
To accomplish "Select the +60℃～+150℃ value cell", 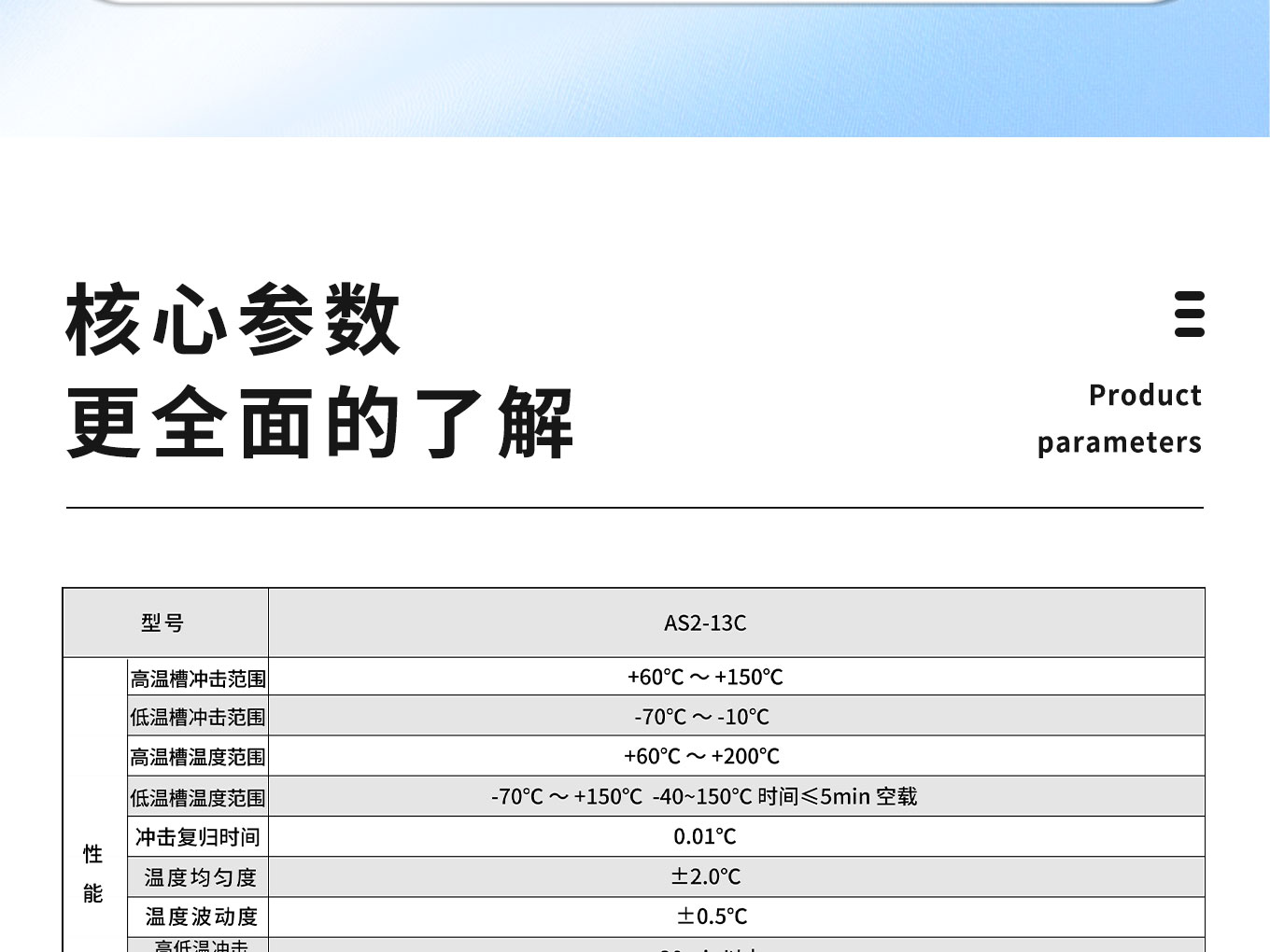I will click(x=705, y=677).
